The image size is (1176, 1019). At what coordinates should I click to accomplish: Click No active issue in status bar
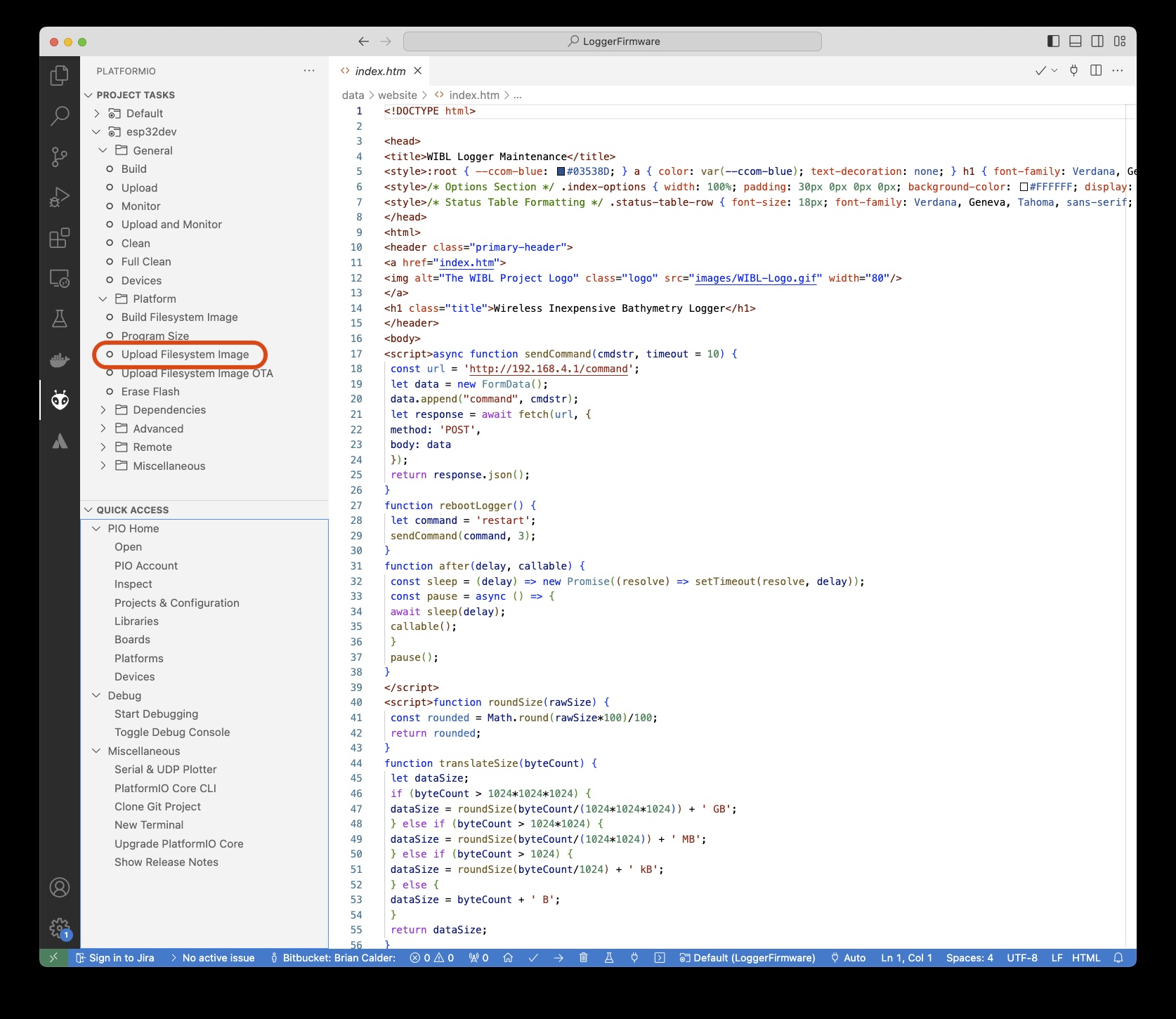(213, 958)
